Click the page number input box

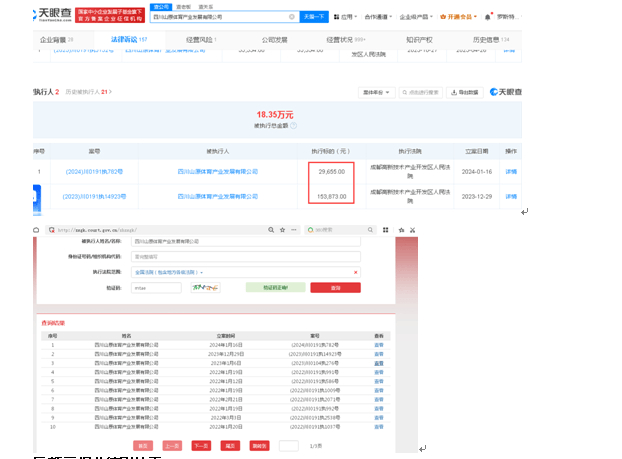point(289,446)
